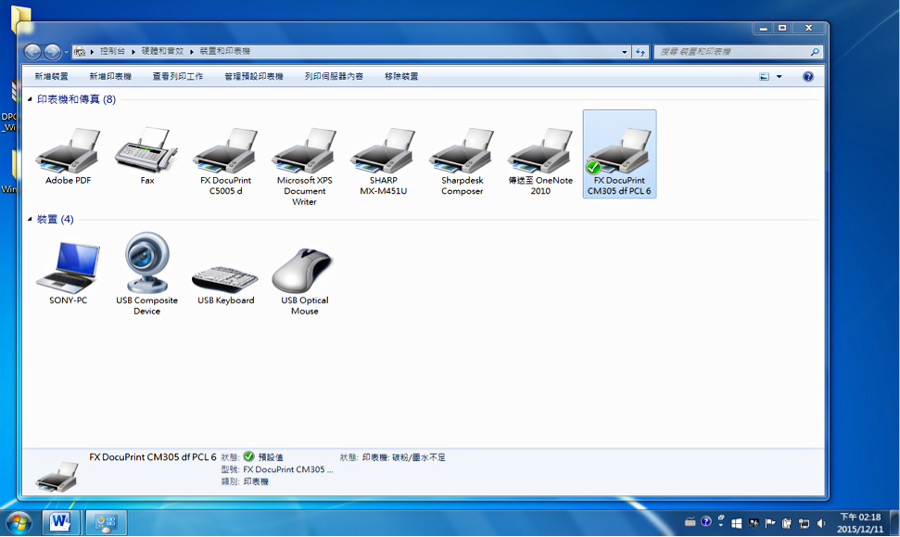Screen dimensions: 900x537
Task: Navigate to 硬體和音效 breadcrumb
Action: [162, 51]
